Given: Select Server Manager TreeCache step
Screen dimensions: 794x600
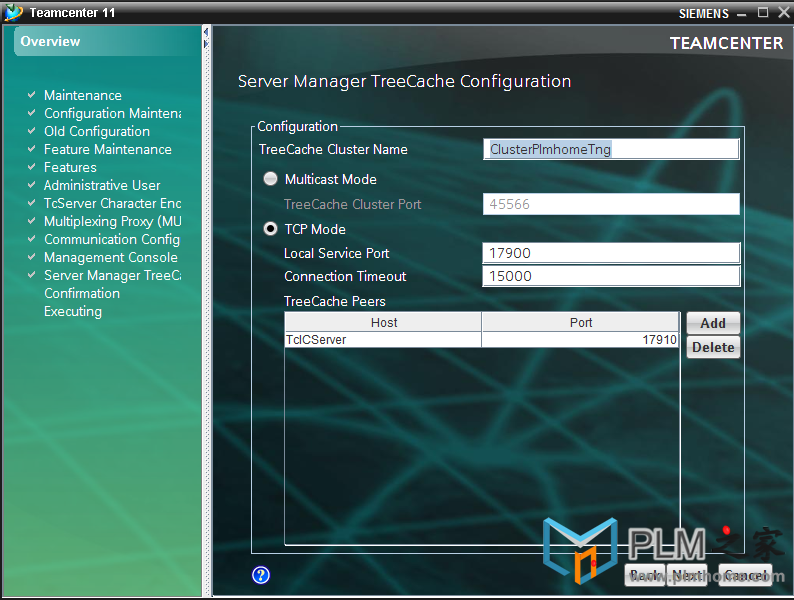Looking at the screenshot, I should click(x=112, y=275).
